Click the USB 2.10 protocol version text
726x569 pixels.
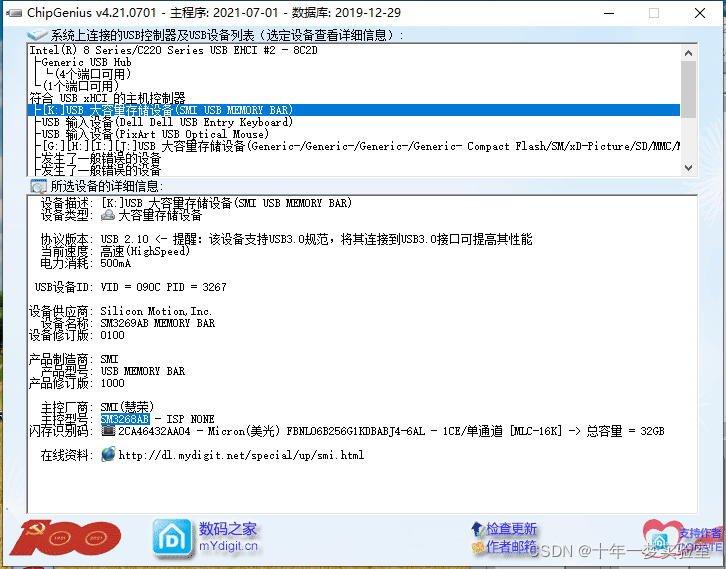[x=125, y=239]
